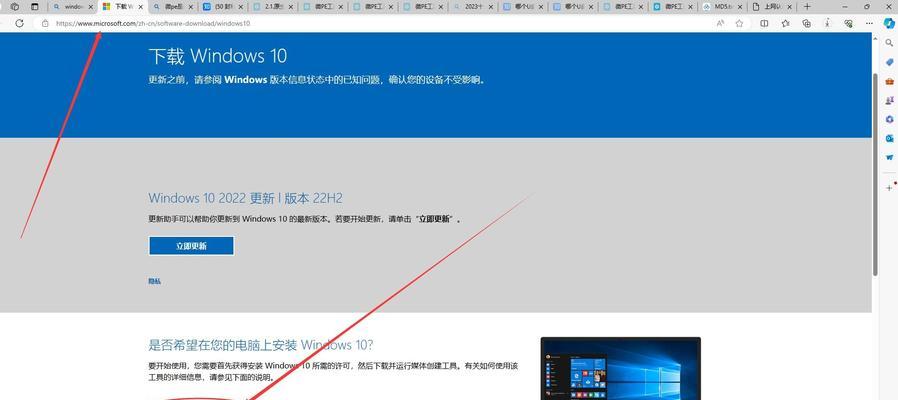Open the sidebar Outlook icon
Viewport: 898px width, 400px height.
889,138
